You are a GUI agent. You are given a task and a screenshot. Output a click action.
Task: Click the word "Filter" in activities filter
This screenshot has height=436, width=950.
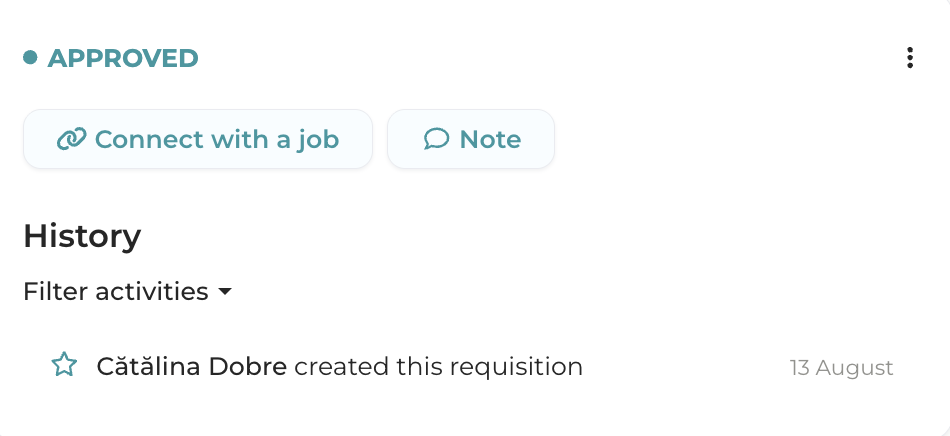coord(55,292)
